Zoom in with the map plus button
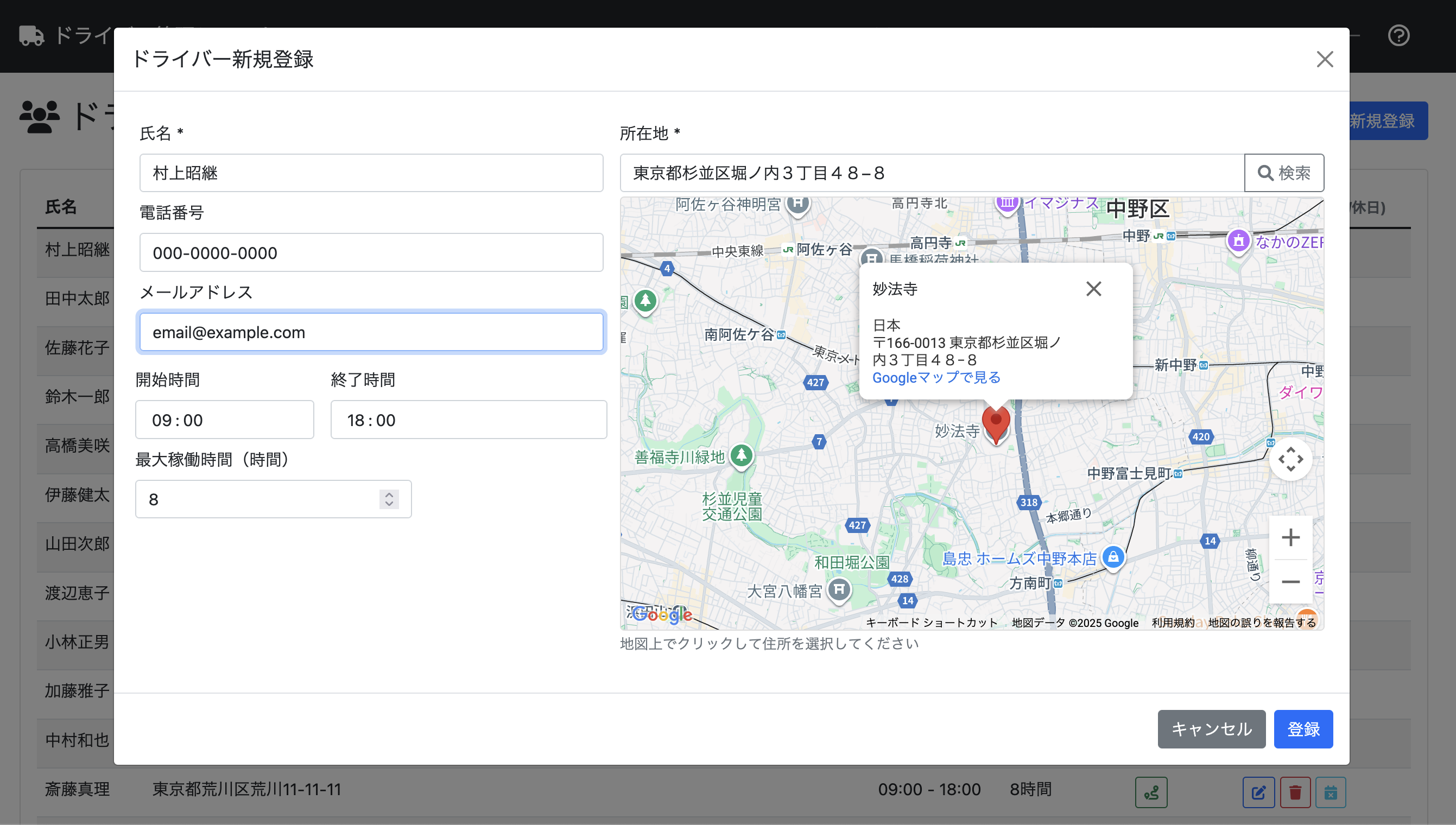This screenshot has height=825, width=1456. (1290, 537)
